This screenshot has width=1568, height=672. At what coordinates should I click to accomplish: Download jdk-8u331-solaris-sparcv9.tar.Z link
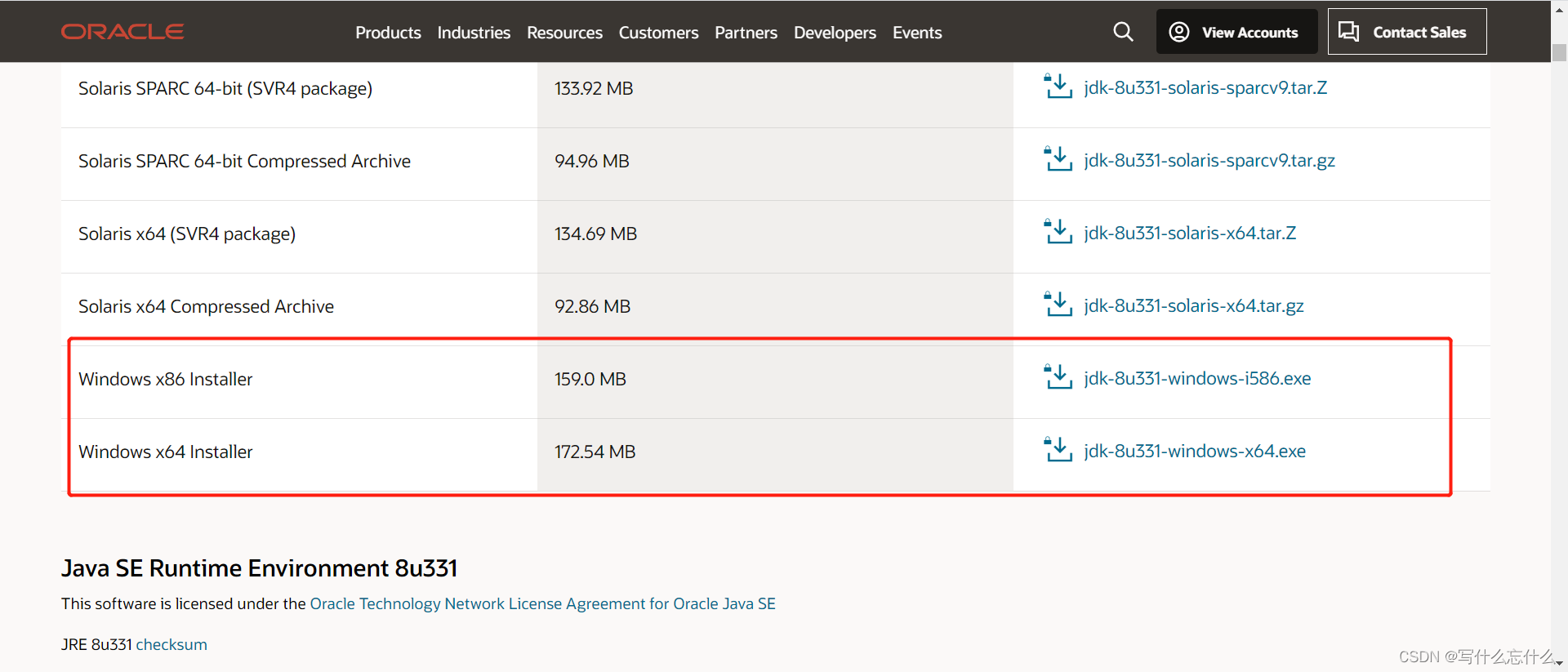[1205, 87]
